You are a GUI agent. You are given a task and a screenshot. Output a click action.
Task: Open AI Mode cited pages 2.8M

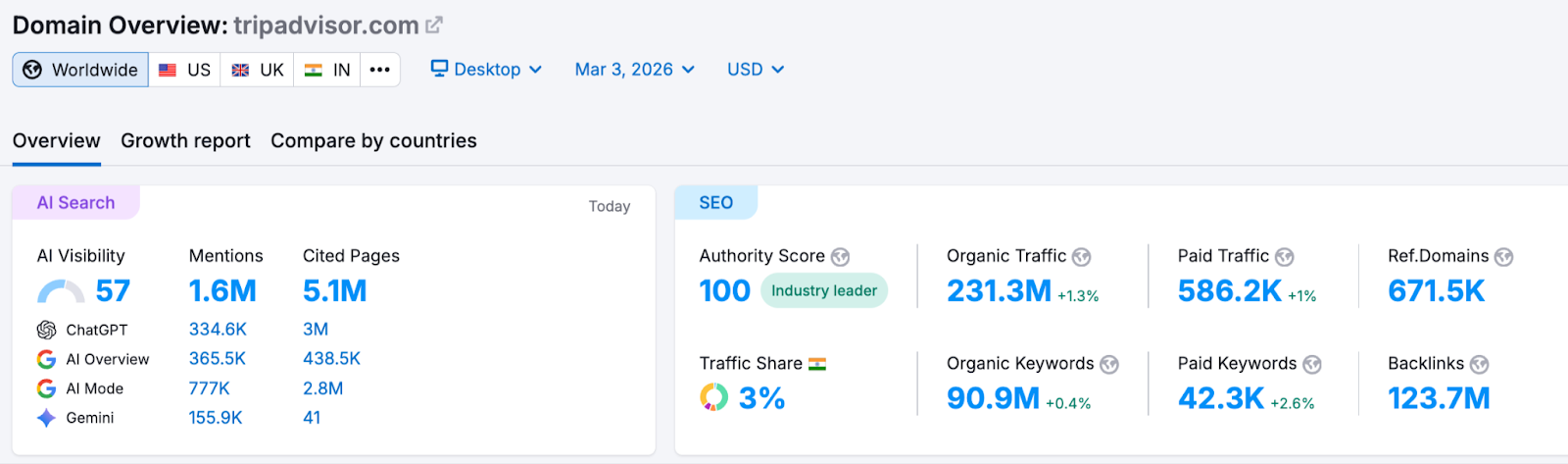323,388
